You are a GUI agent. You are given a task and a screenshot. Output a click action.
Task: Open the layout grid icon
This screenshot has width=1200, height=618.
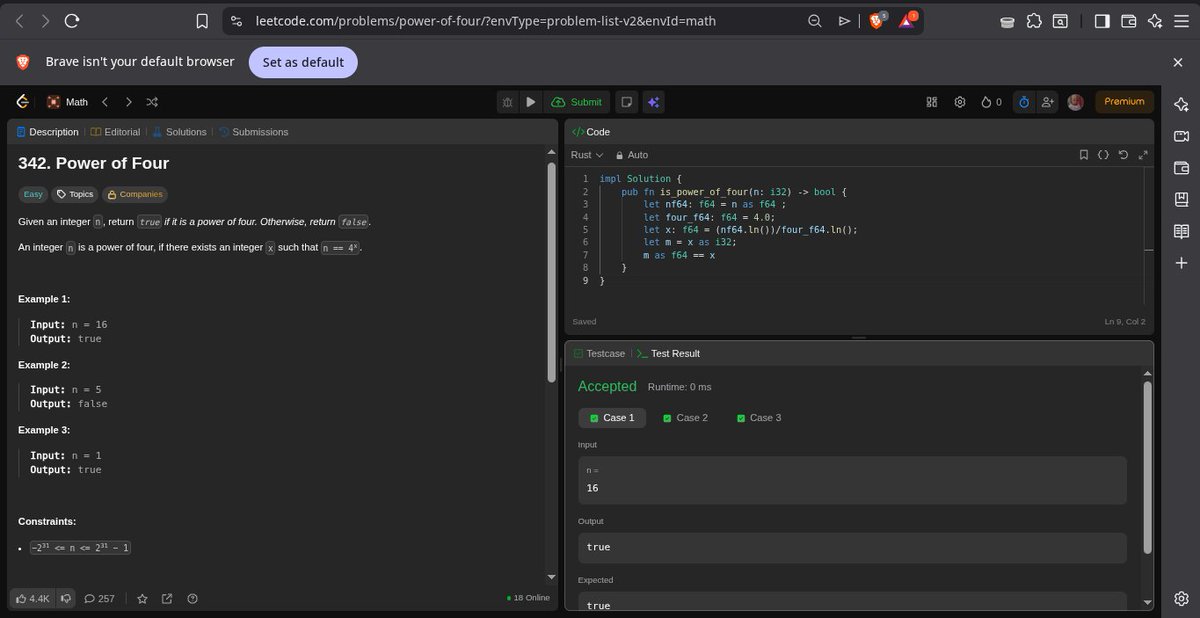click(x=932, y=102)
